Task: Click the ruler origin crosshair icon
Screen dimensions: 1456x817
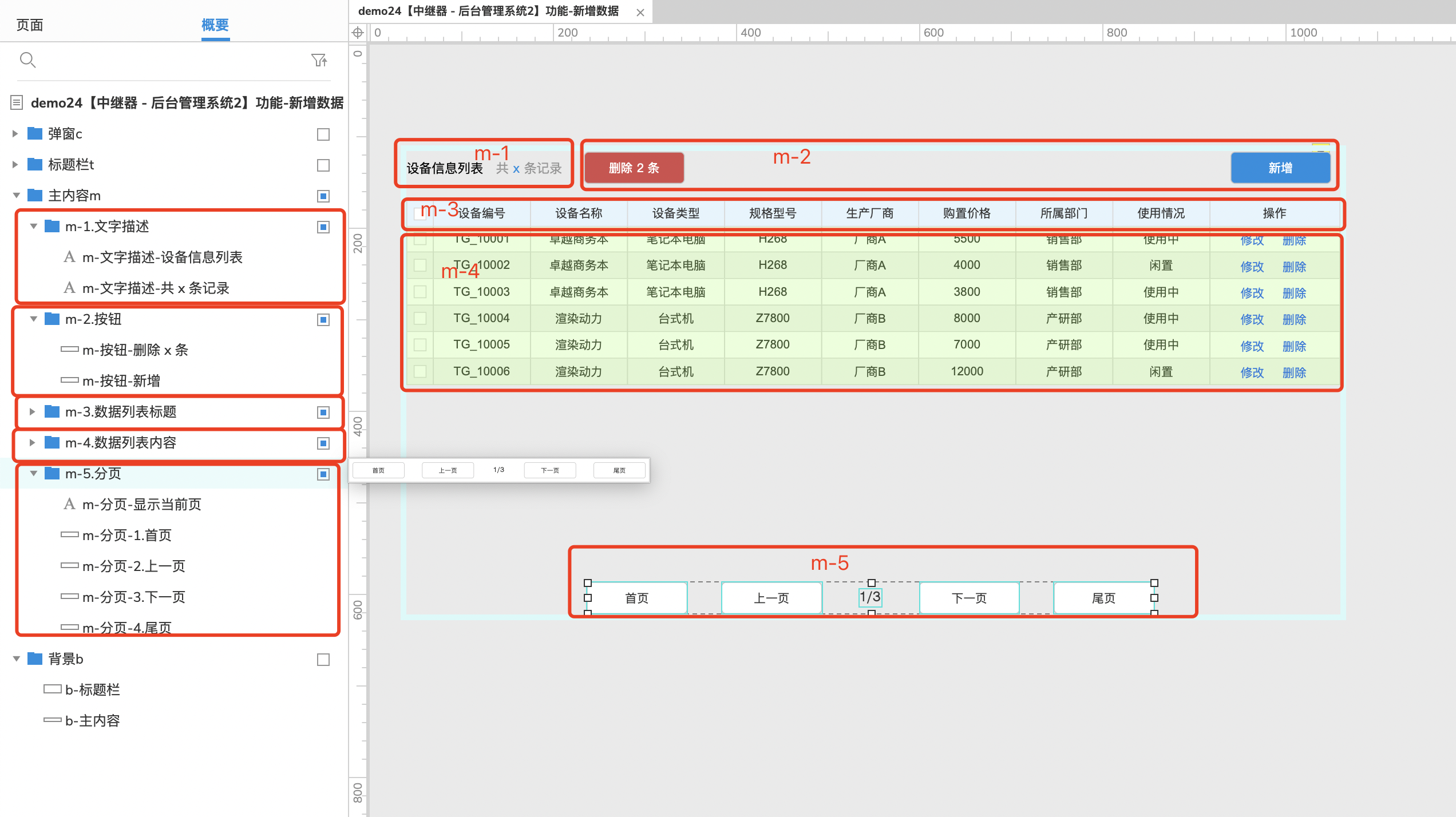Action: (358, 33)
